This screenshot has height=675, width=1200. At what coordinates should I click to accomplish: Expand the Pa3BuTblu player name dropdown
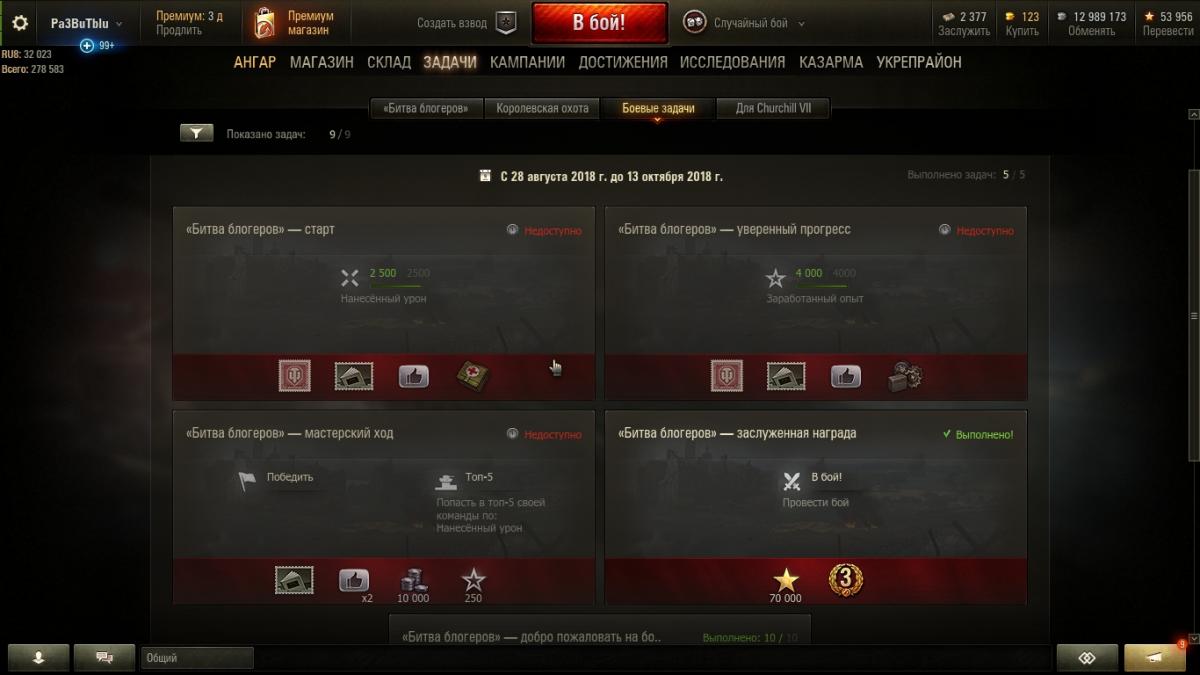coord(88,23)
